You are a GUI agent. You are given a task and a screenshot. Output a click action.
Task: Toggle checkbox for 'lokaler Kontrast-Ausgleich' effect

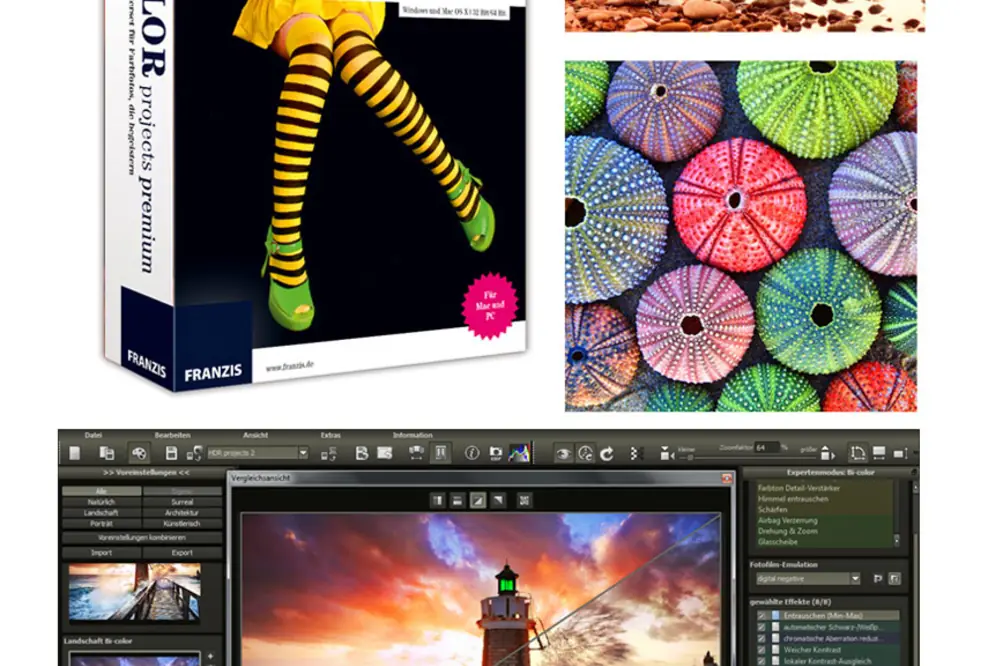point(761,660)
